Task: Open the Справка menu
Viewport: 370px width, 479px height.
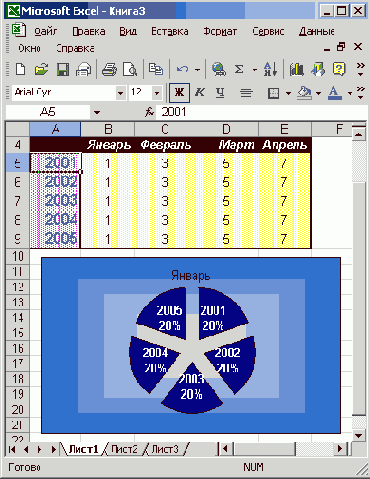Action: point(75,48)
